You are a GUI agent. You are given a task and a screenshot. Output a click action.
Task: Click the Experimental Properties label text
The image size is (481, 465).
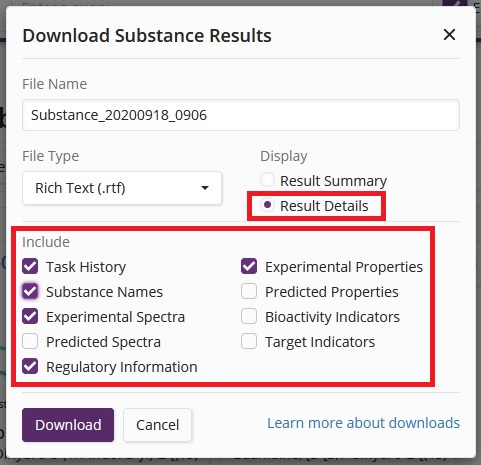coord(344,267)
